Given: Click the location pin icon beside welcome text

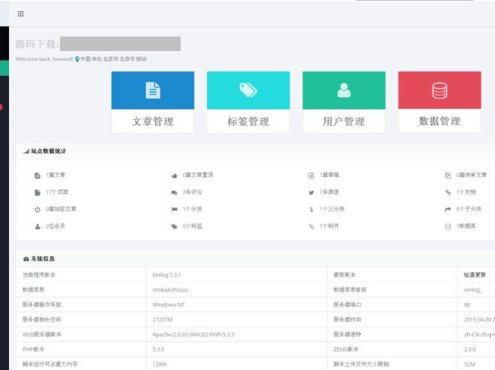Looking at the screenshot, I should click(x=77, y=59).
